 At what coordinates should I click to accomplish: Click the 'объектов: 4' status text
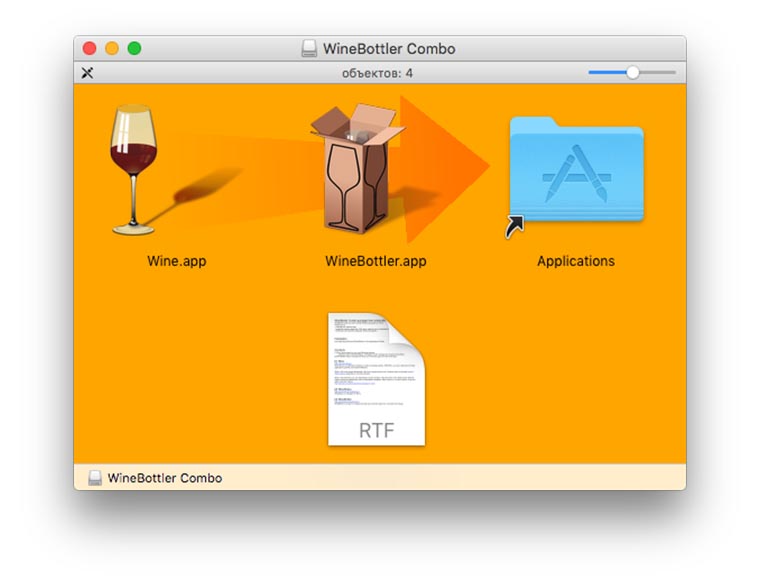[x=377, y=73]
